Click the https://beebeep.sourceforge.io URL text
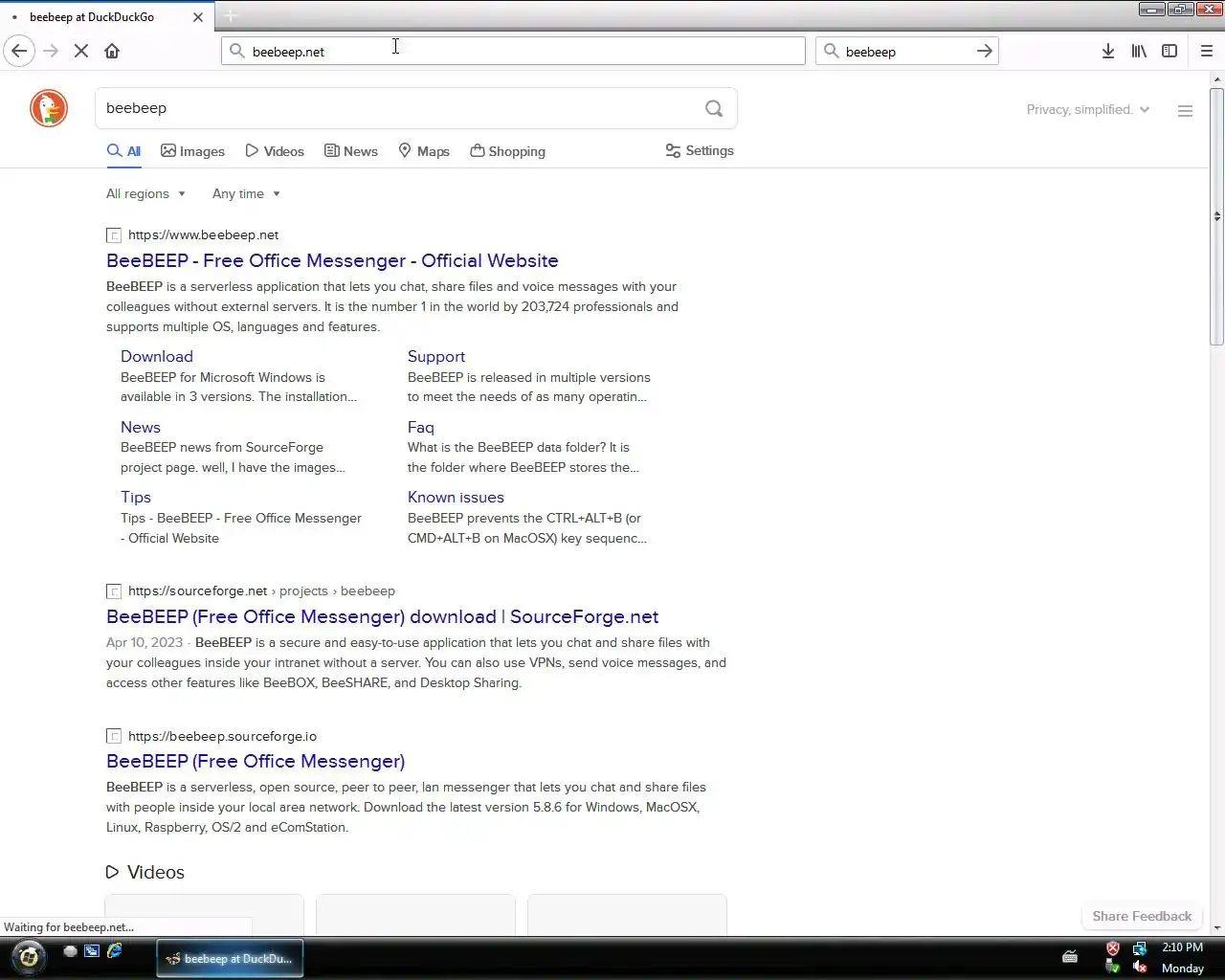 (x=222, y=736)
